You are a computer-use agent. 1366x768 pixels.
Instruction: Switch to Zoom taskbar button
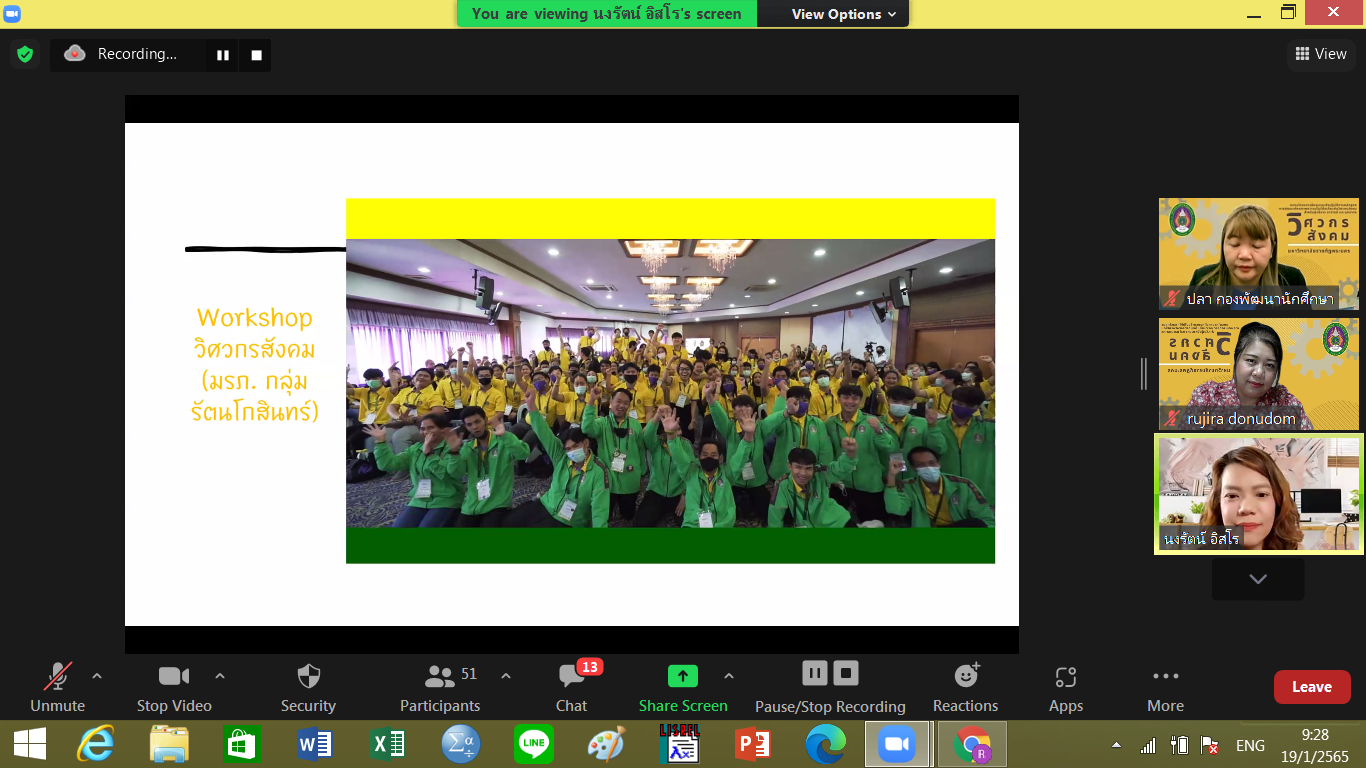click(897, 744)
